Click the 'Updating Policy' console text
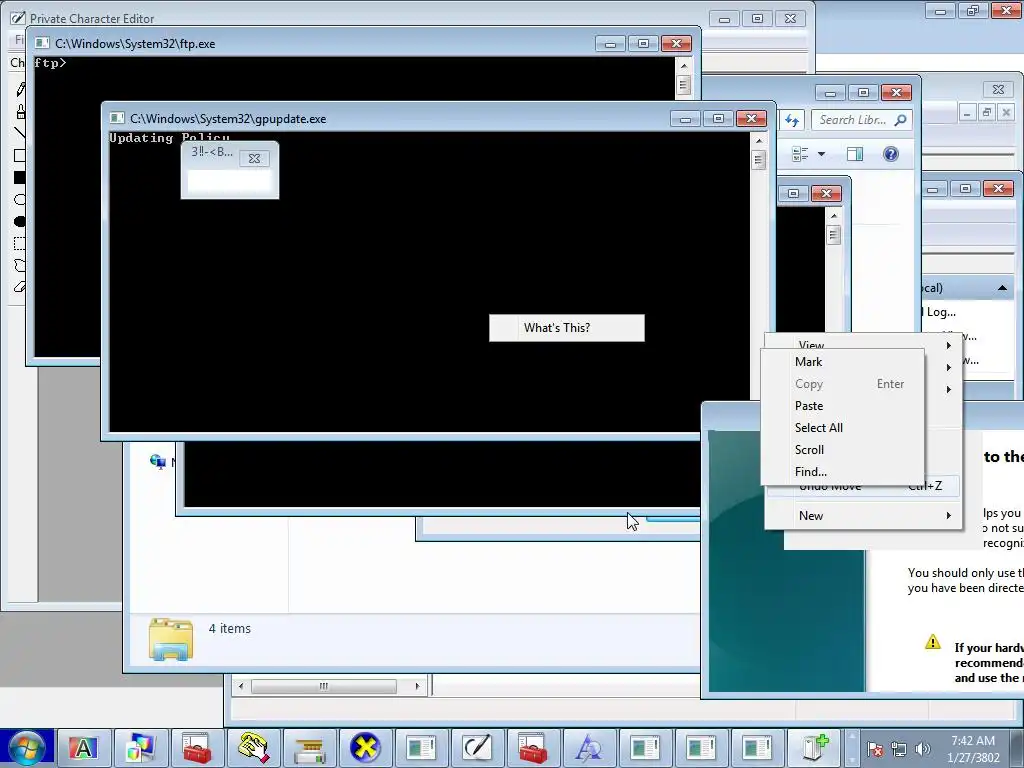1024x768 pixels. click(x=169, y=138)
